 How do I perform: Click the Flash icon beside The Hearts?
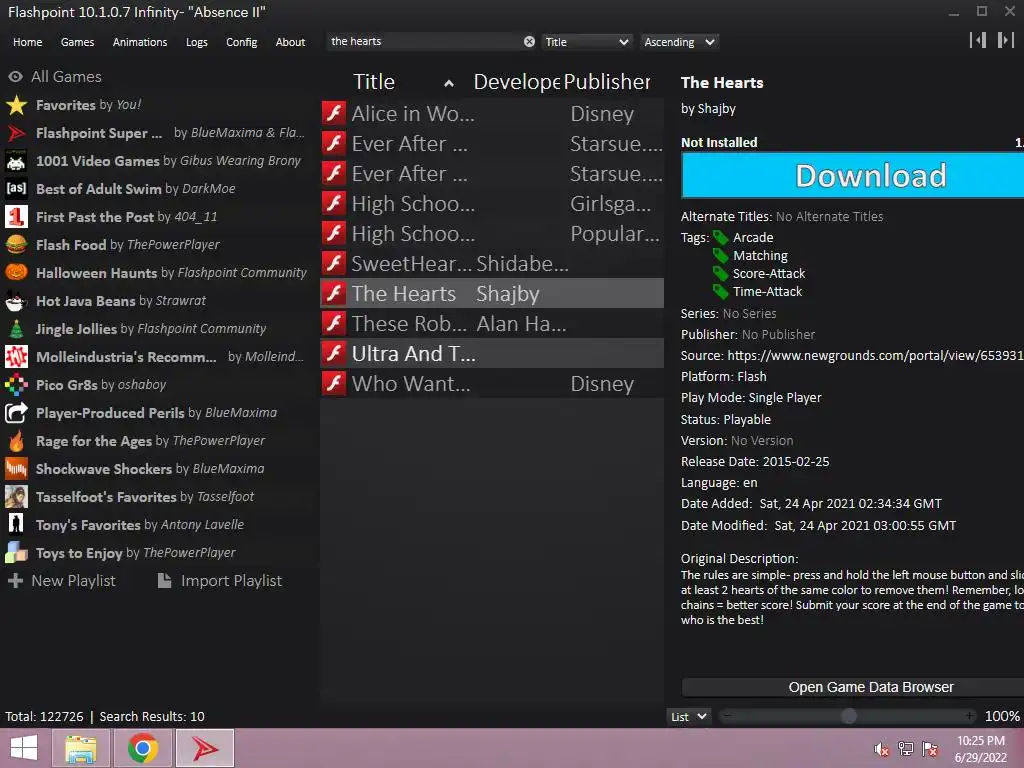tap(334, 293)
